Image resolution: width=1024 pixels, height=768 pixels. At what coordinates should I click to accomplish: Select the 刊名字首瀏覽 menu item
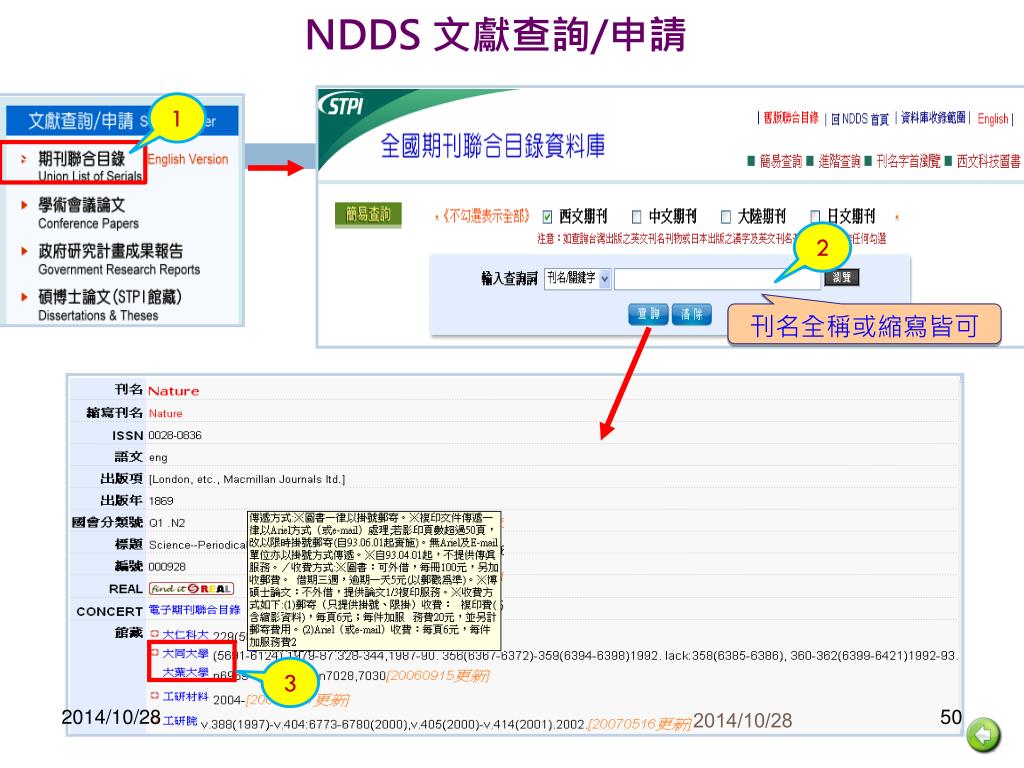[908, 161]
